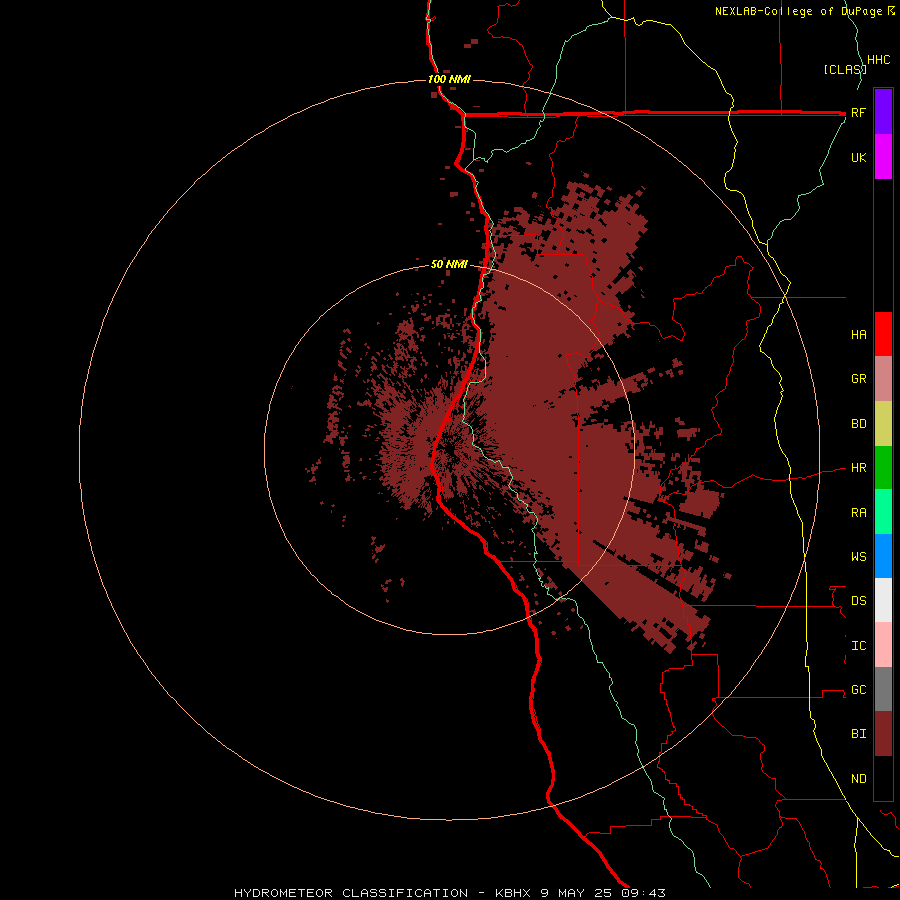
Task: Click the BD yellow legend swatch
Action: coord(883,424)
